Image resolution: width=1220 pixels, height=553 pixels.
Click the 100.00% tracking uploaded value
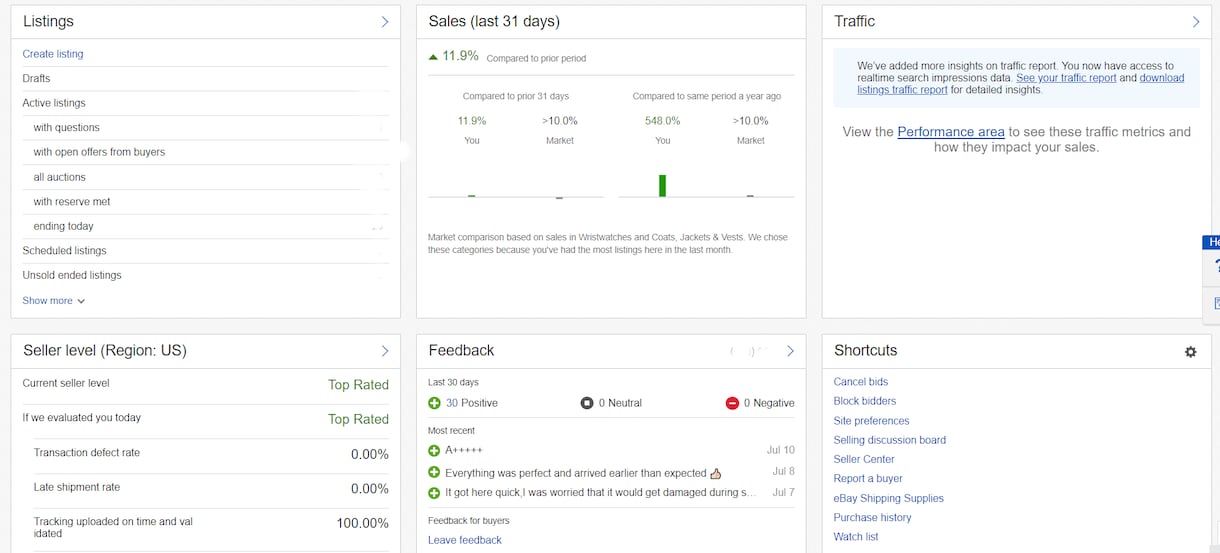pos(363,523)
